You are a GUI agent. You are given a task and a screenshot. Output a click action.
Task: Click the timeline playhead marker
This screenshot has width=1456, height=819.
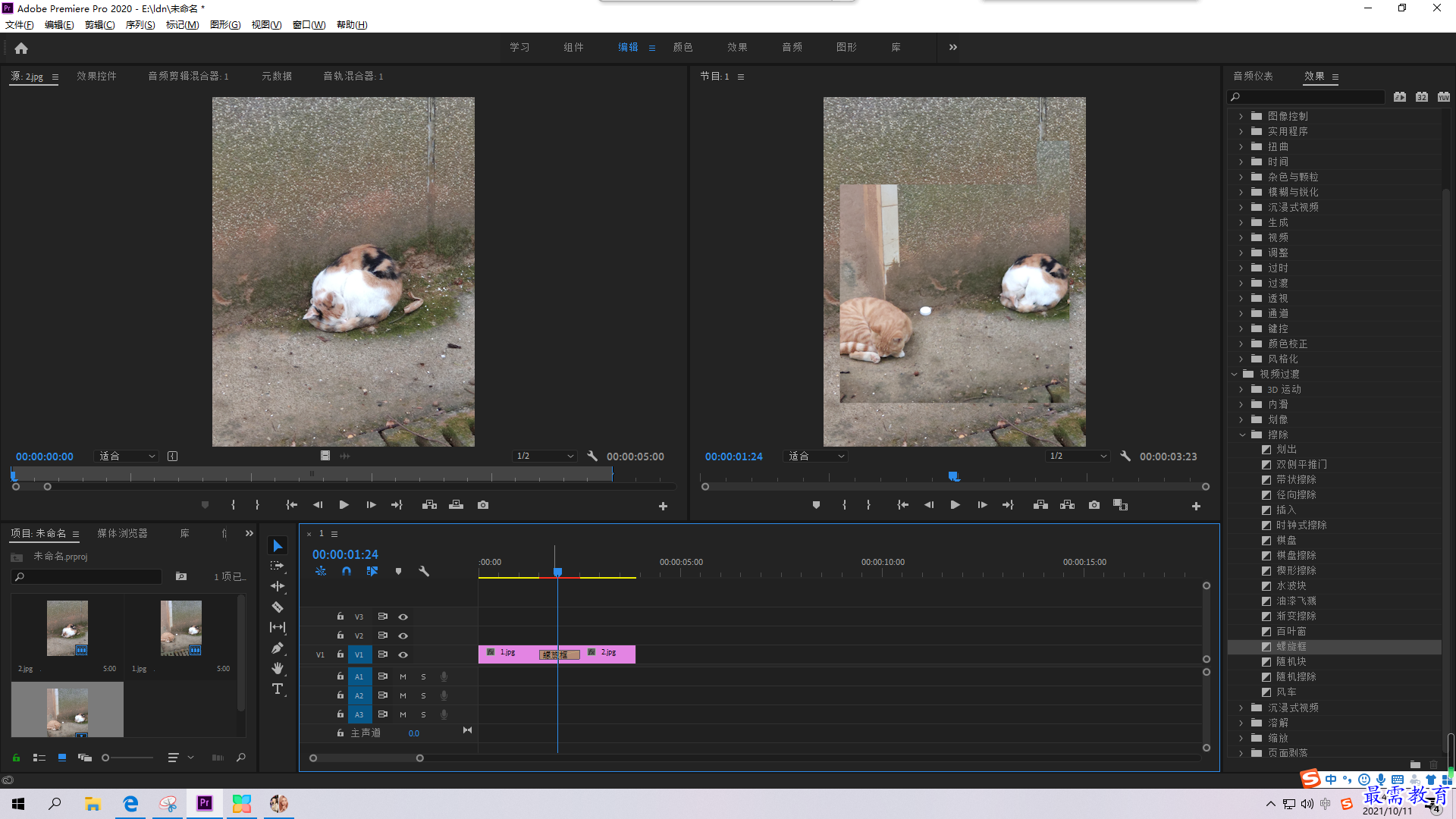click(x=557, y=572)
